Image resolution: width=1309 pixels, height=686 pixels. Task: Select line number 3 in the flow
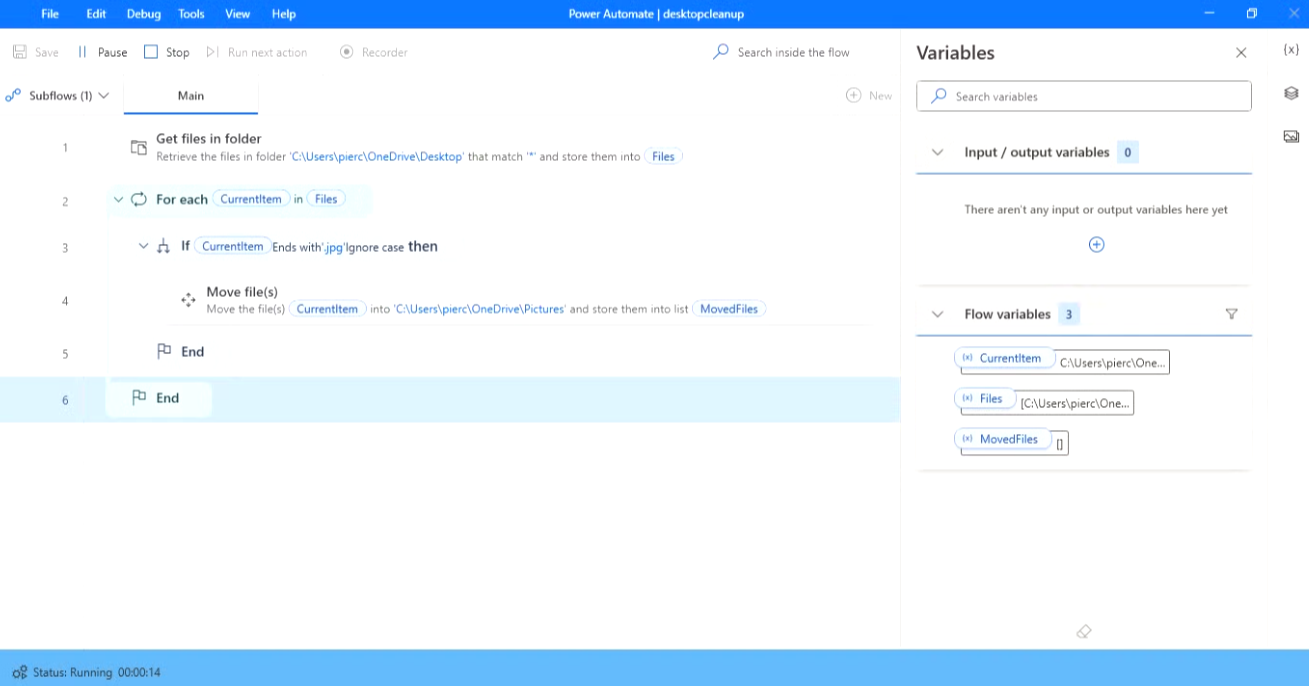(65, 248)
